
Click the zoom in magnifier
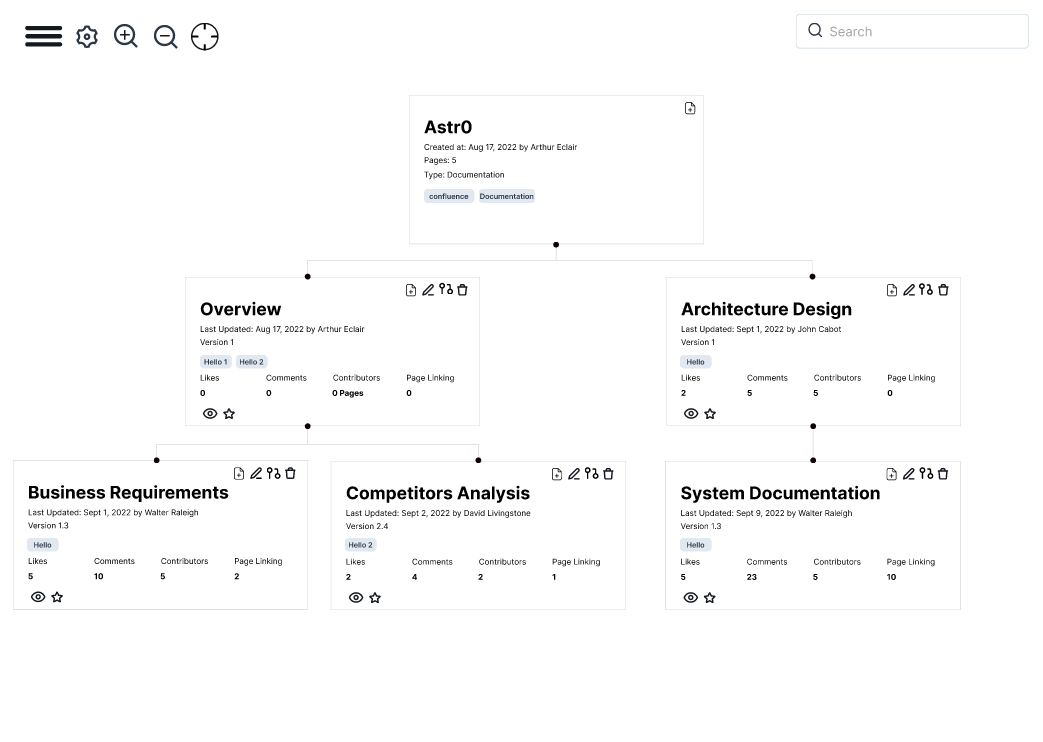126,36
